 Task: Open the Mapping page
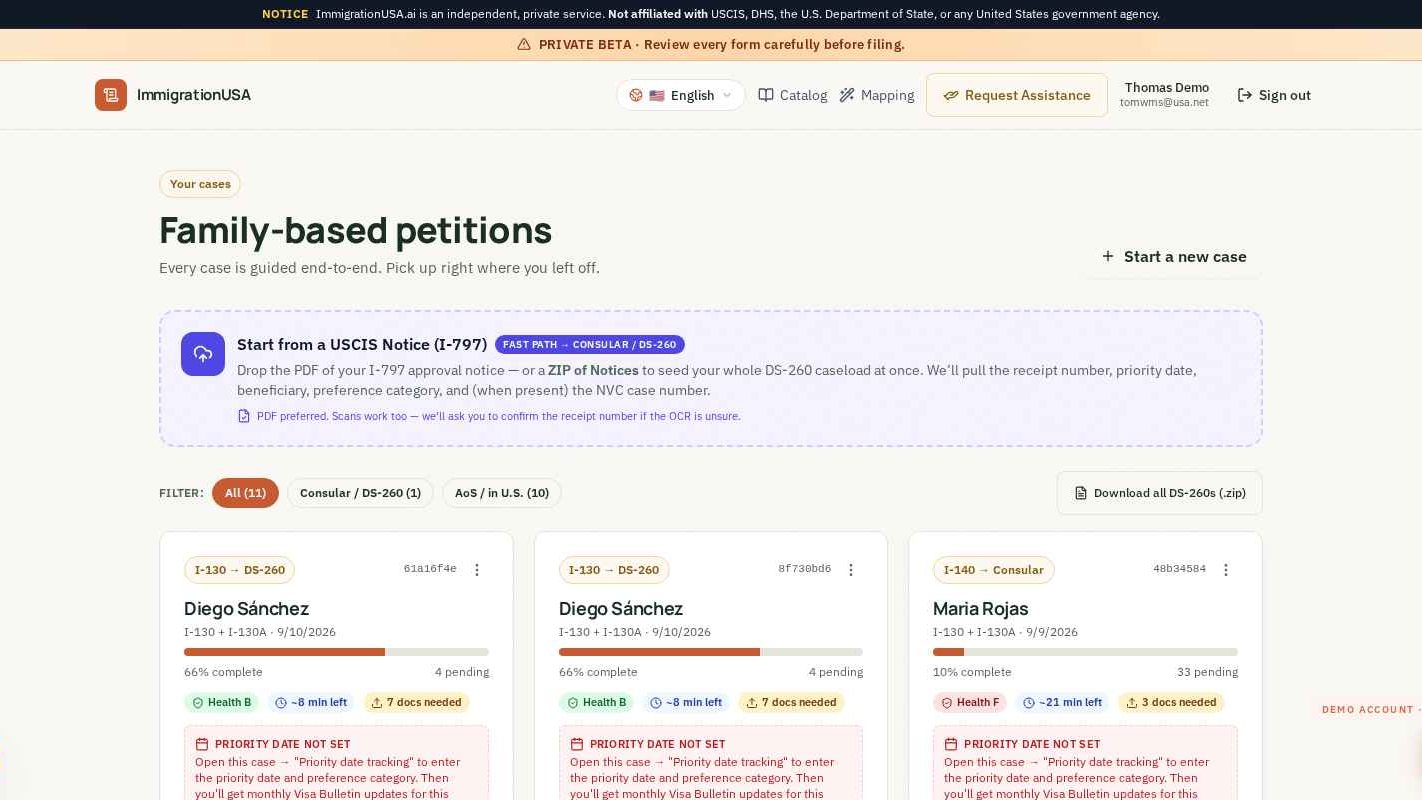click(877, 95)
